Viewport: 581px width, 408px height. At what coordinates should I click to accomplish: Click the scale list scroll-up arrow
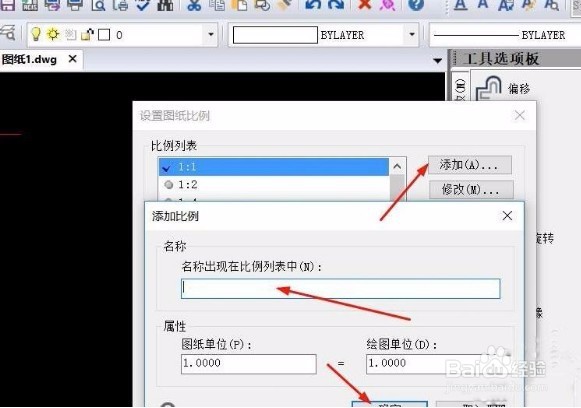[x=397, y=166]
